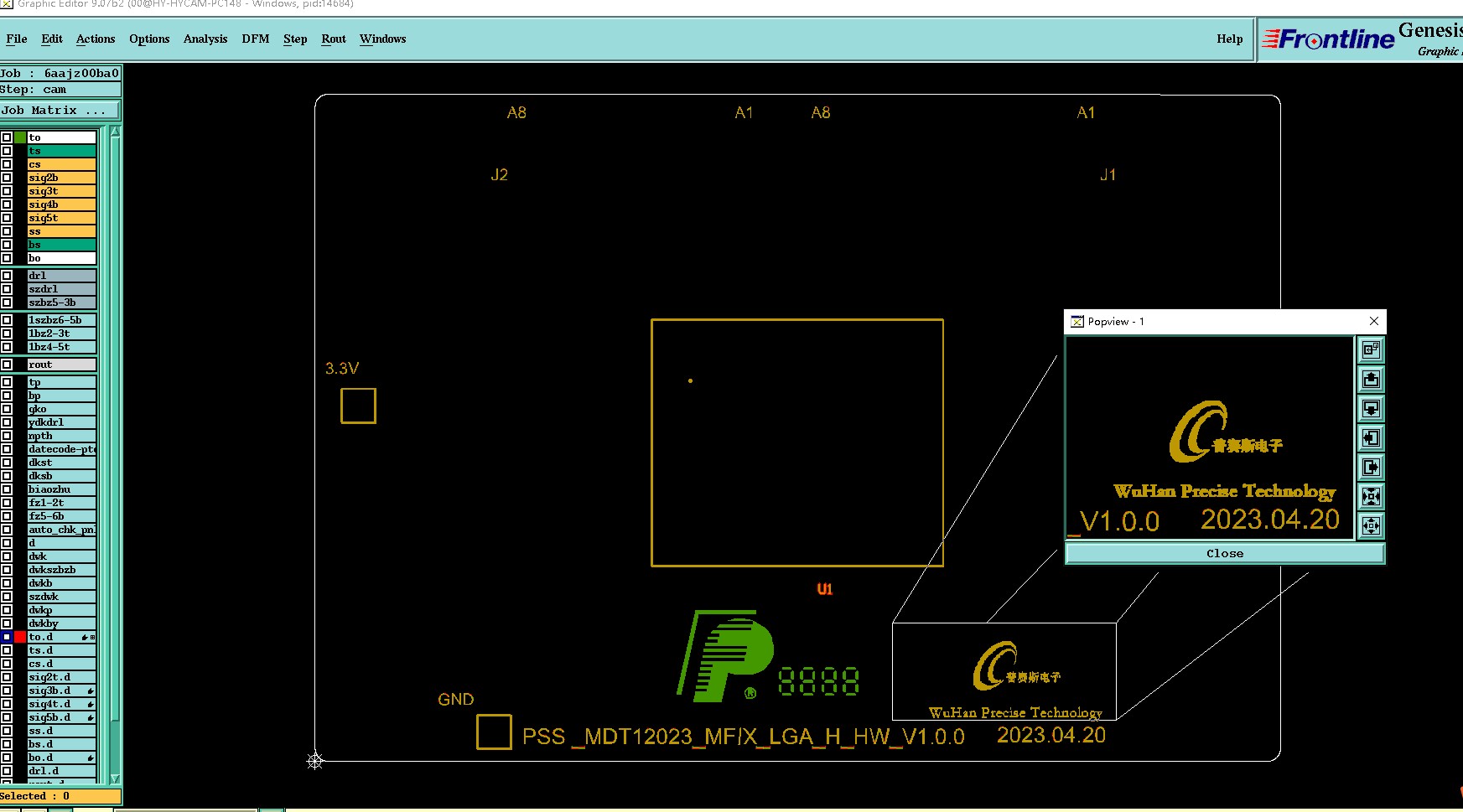Screen dimensions: 1463x812
Task: Select the 'fz1-2t' layer row
Action: [x=62, y=503]
